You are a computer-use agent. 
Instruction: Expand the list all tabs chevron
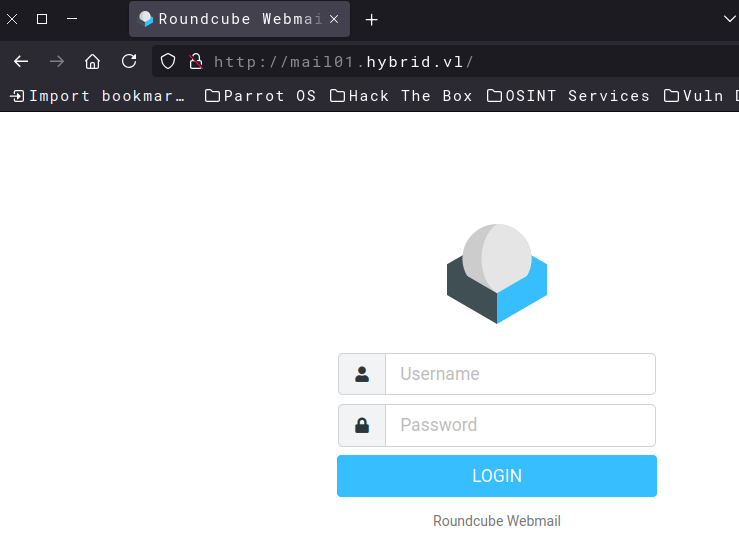(729, 19)
